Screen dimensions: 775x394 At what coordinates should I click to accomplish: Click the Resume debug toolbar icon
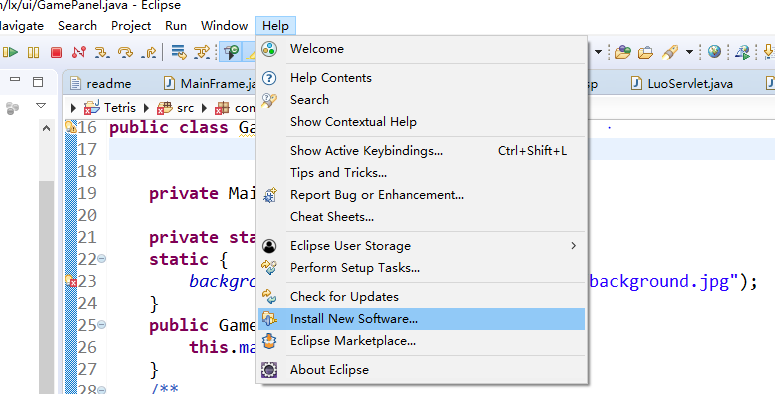(10, 52)
